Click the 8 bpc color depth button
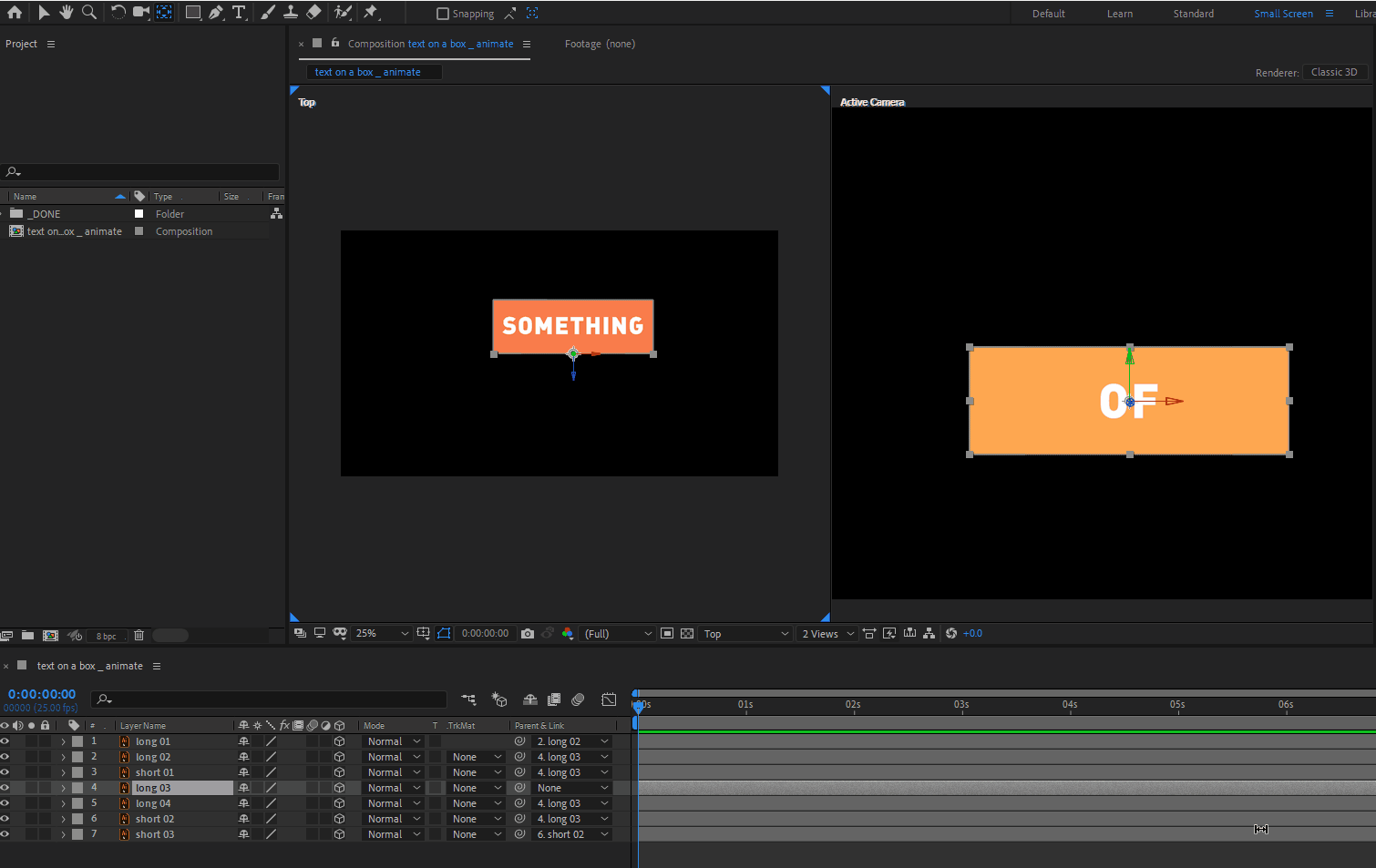Viewport: 1376px width, 868px height. [107, 636]
